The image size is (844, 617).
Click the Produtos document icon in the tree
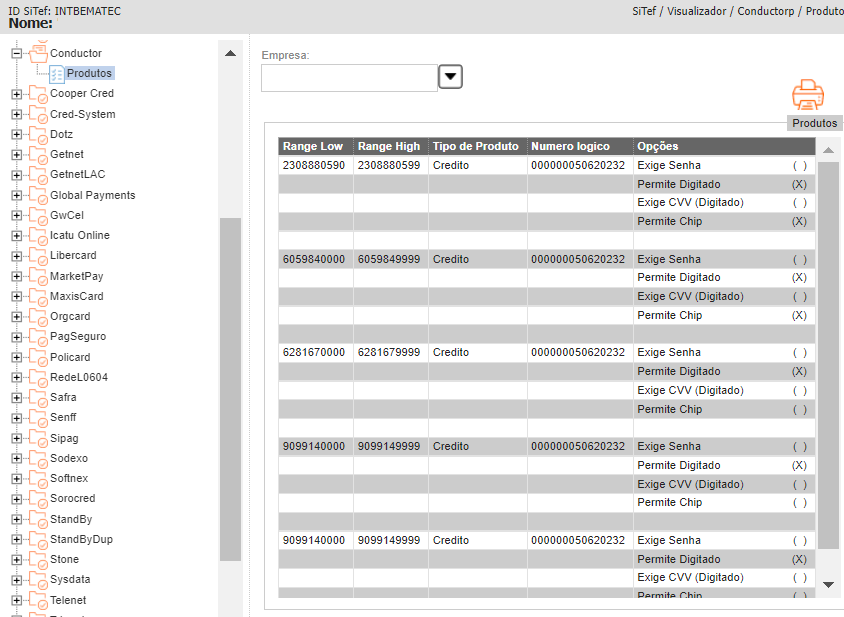57,74
